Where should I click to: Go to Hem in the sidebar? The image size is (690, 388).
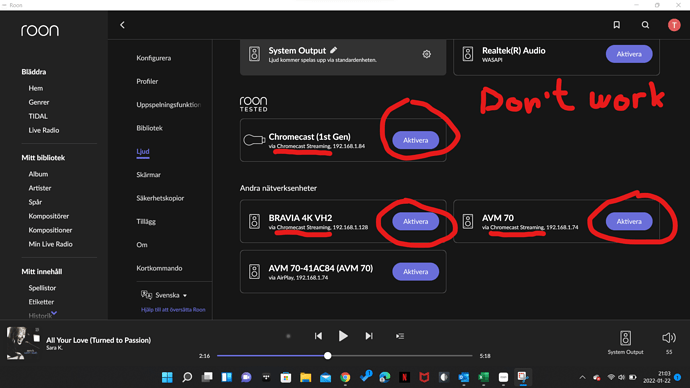(x=36, y=88)
